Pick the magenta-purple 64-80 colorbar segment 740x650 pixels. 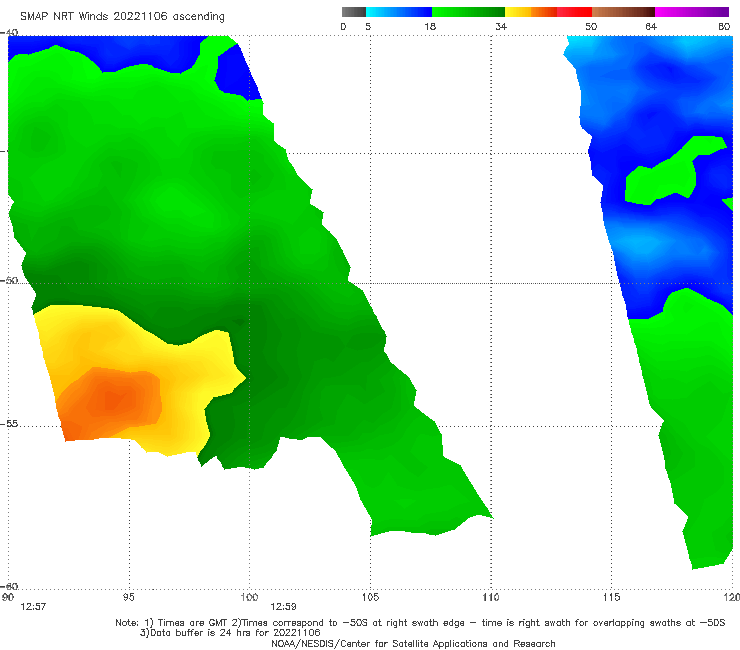[692, 12]
